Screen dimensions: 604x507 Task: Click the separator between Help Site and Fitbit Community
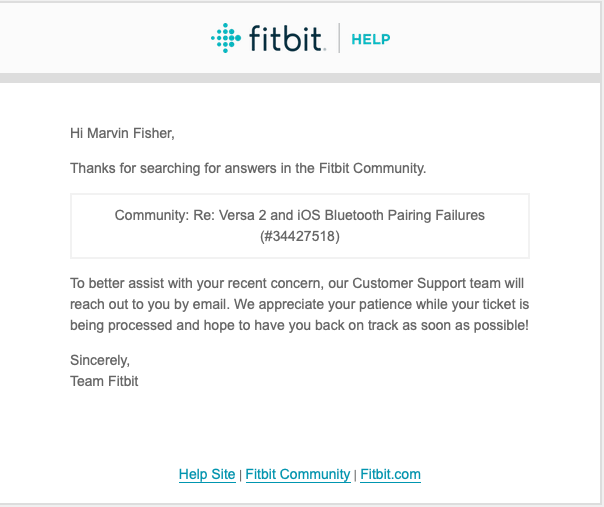point(240,475)
